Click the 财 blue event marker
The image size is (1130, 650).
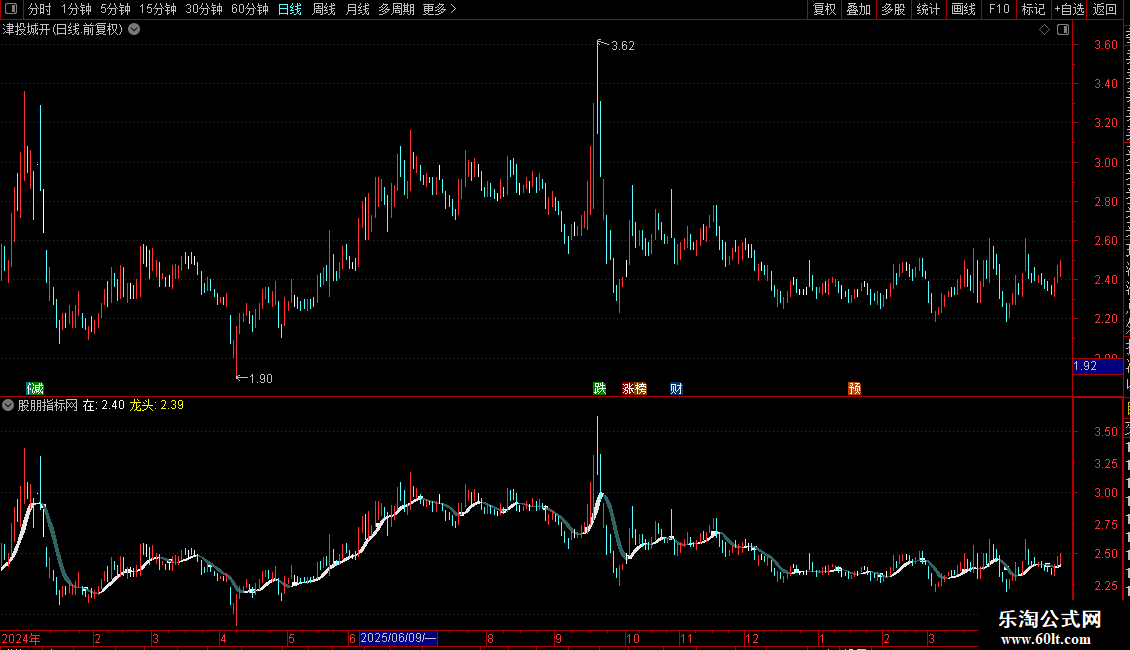click(x=676, y=388)
